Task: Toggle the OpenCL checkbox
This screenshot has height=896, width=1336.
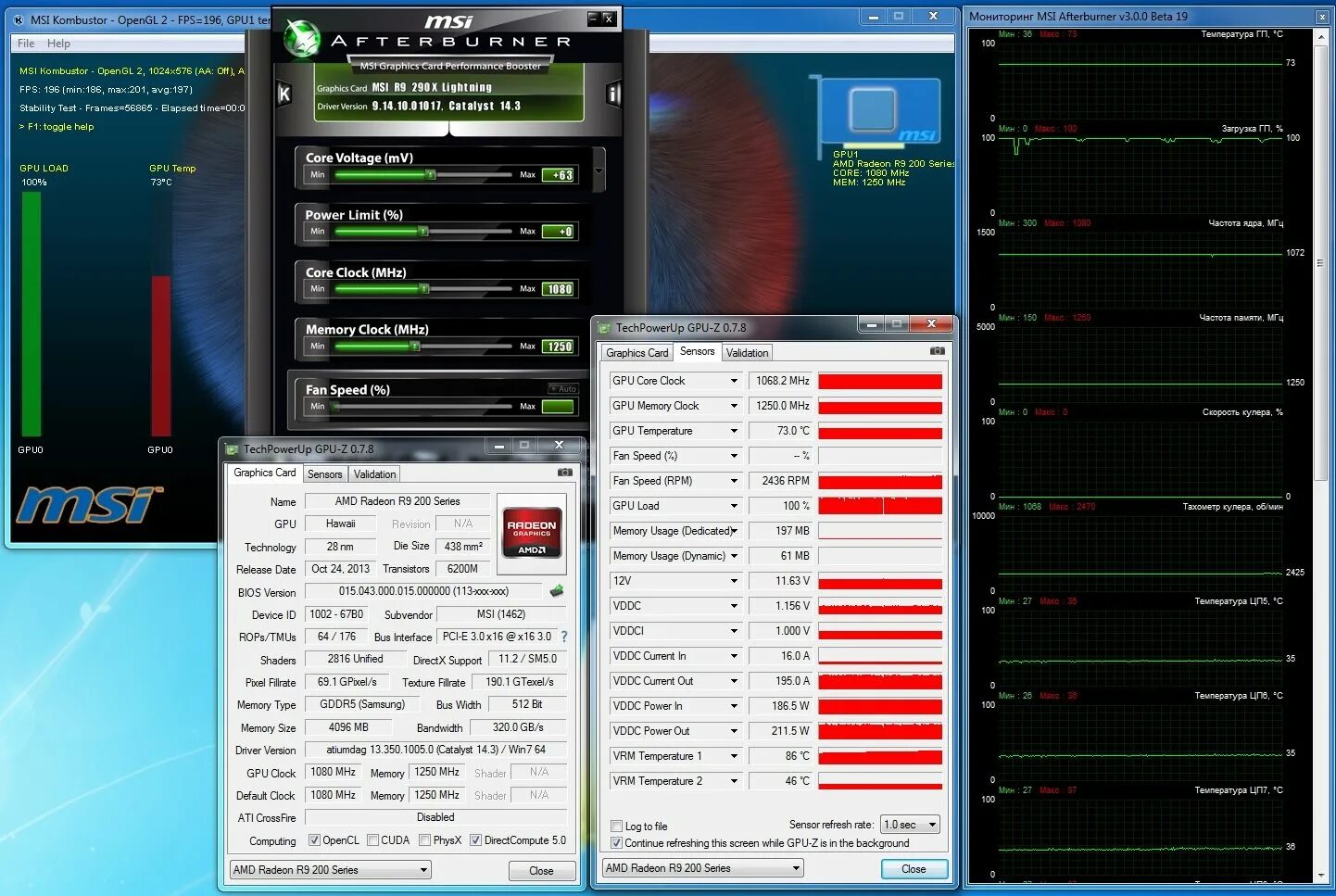Action: (314, 840)
